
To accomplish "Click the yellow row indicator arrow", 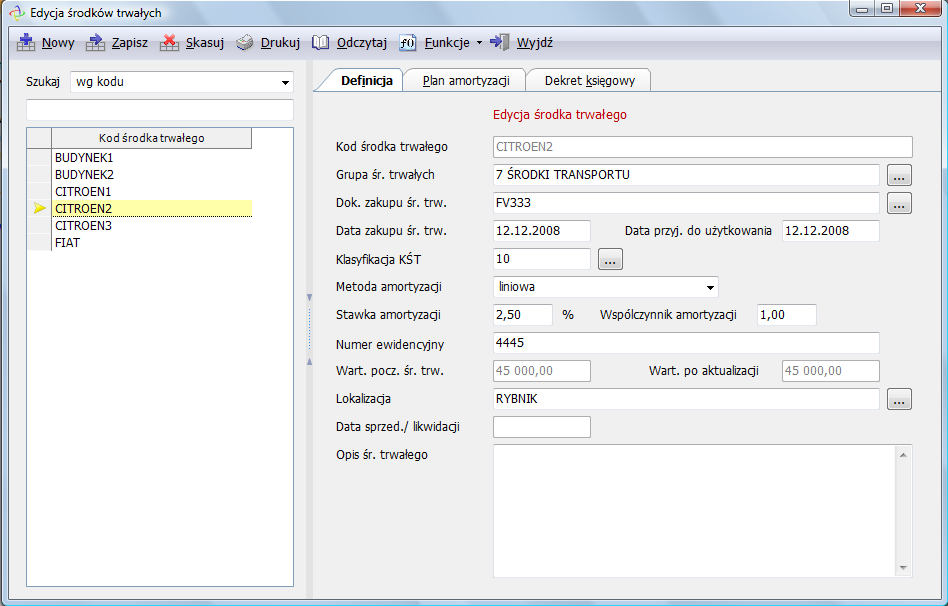I will pyautogui.click(x=39, y=208).
